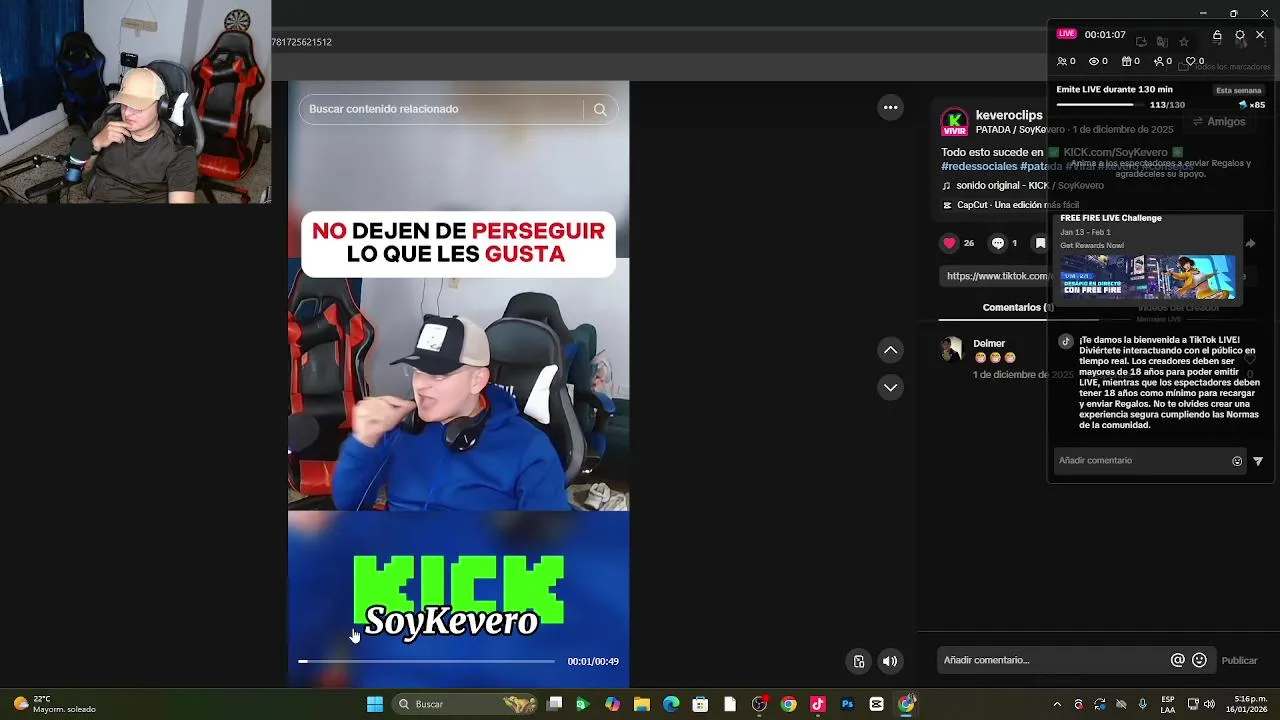
Task: Click the Publicar button
Action: point(1239,660)
